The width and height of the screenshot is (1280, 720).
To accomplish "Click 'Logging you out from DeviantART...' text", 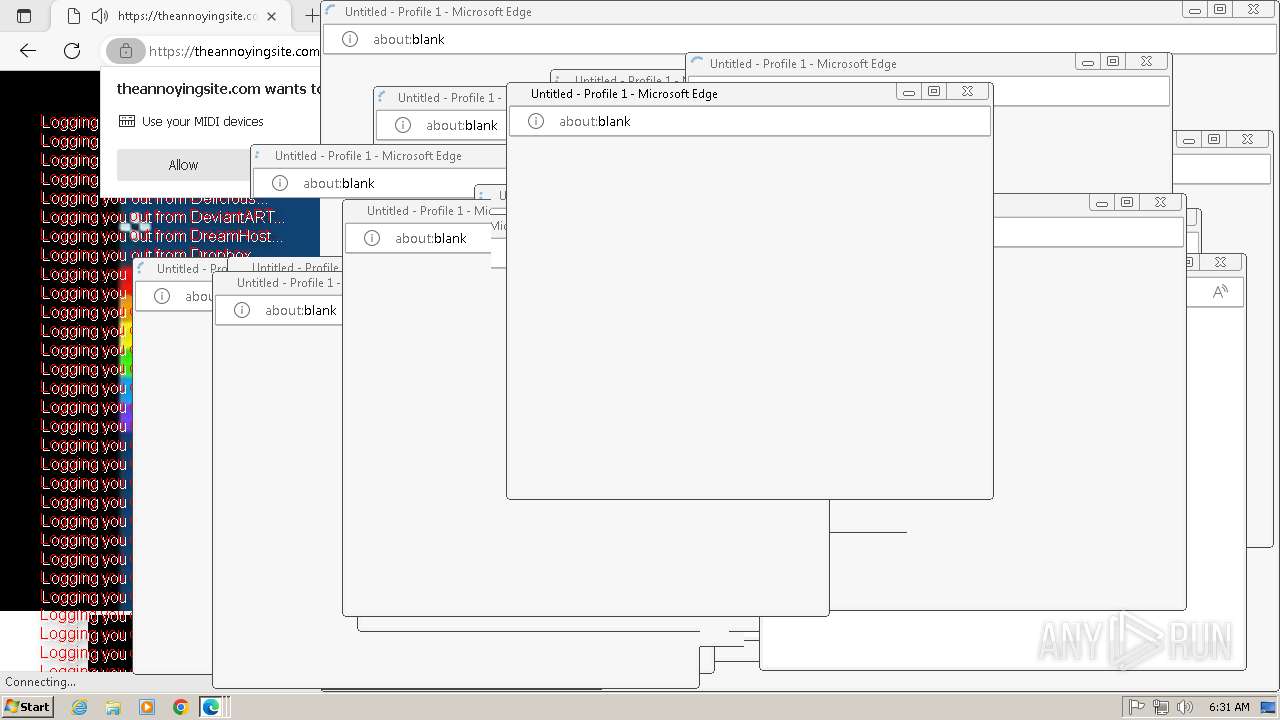I will coord(163,217).
